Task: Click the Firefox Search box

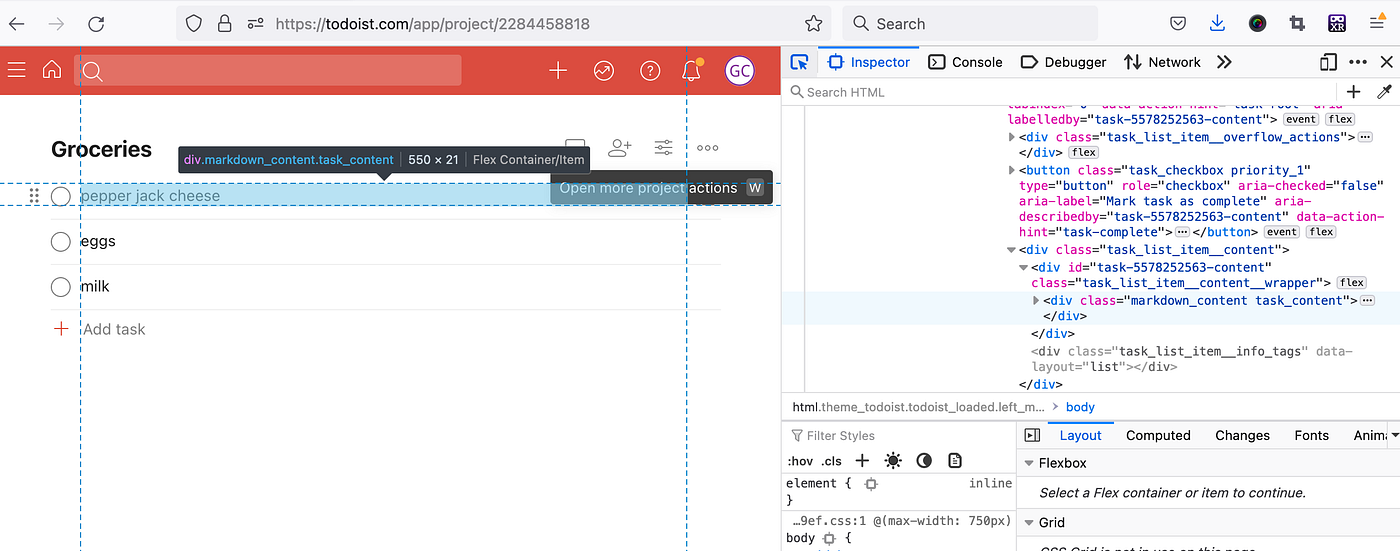Action: 970,24
